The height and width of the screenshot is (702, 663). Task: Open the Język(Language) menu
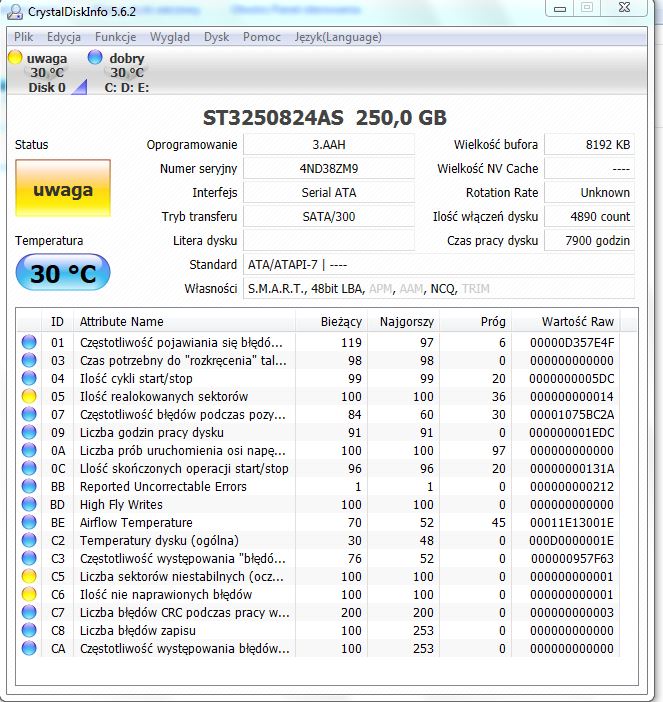coord(338,37)
